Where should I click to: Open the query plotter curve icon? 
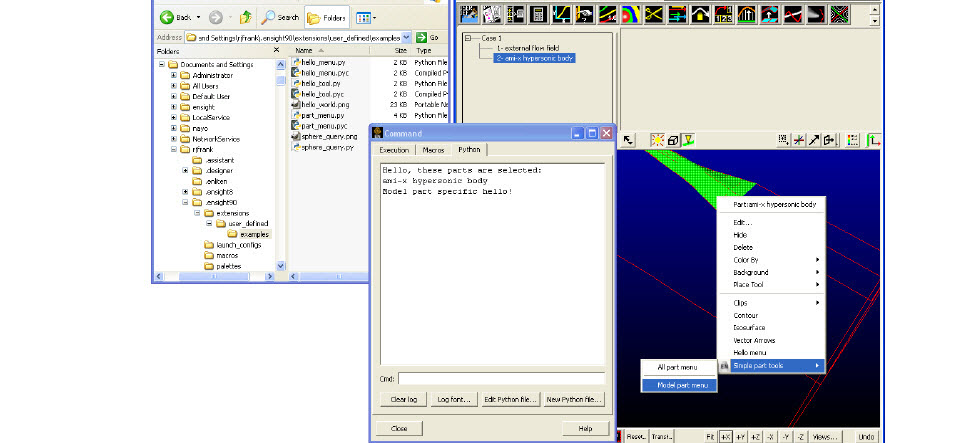coord(562,13)
